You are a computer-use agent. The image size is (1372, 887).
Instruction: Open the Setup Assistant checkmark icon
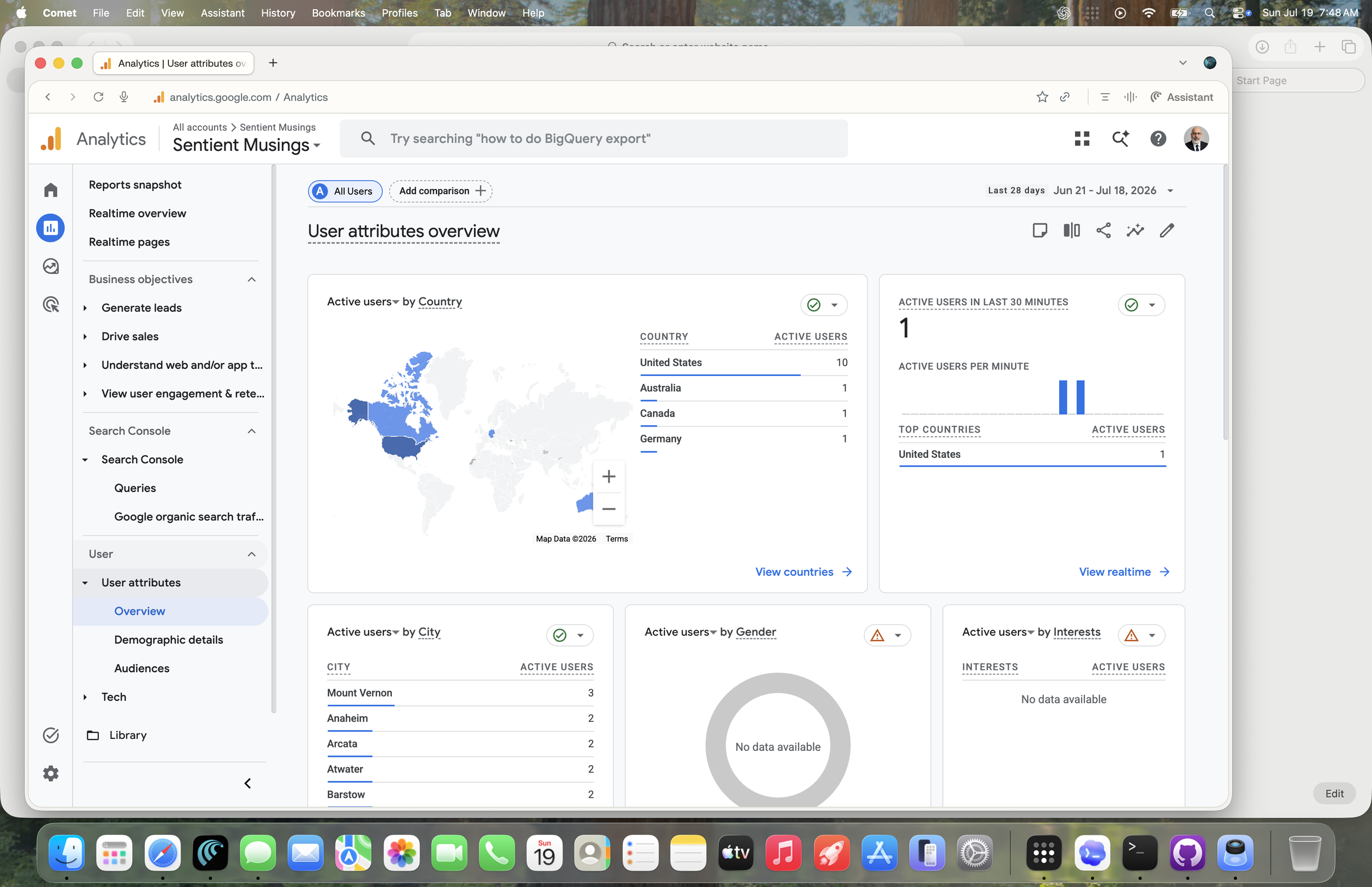pyautogui.click(x=50, y=735)
